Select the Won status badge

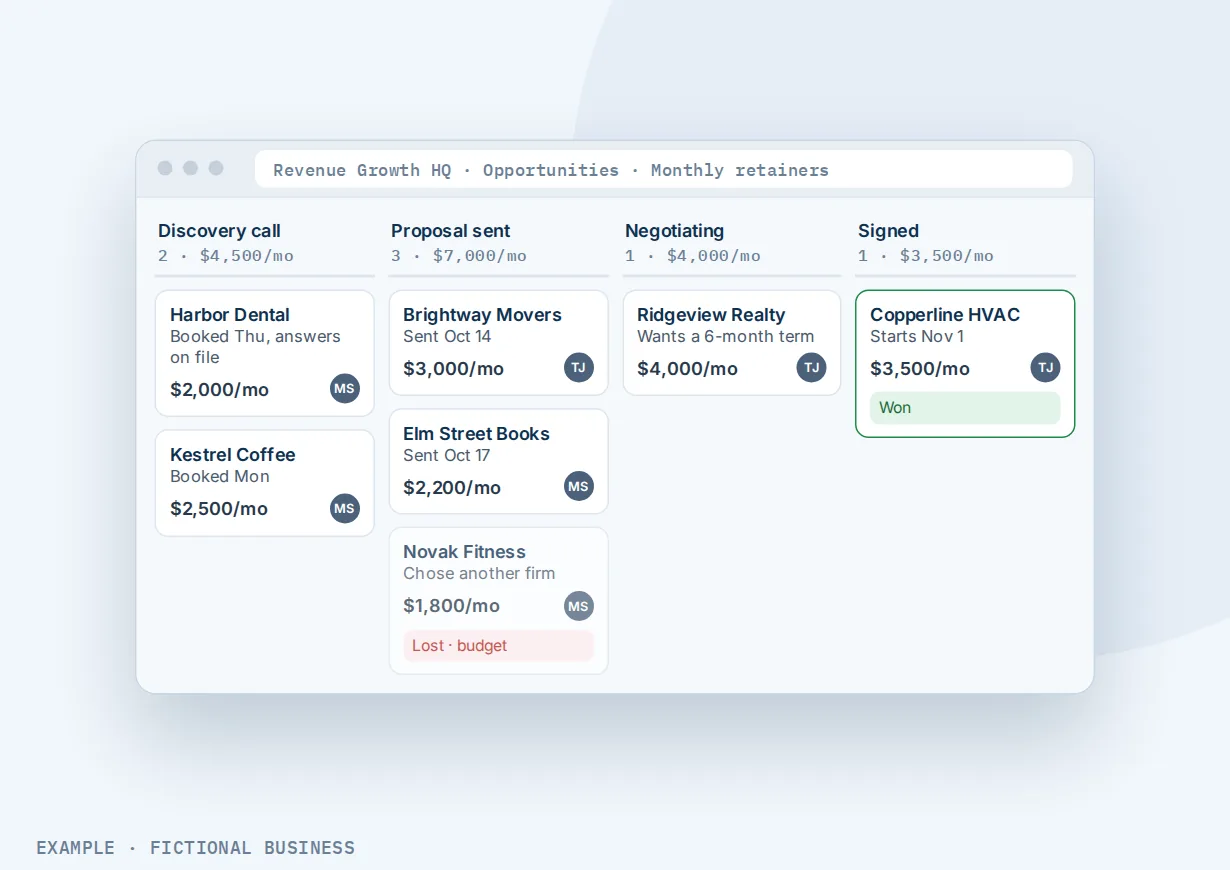point(965,408)
